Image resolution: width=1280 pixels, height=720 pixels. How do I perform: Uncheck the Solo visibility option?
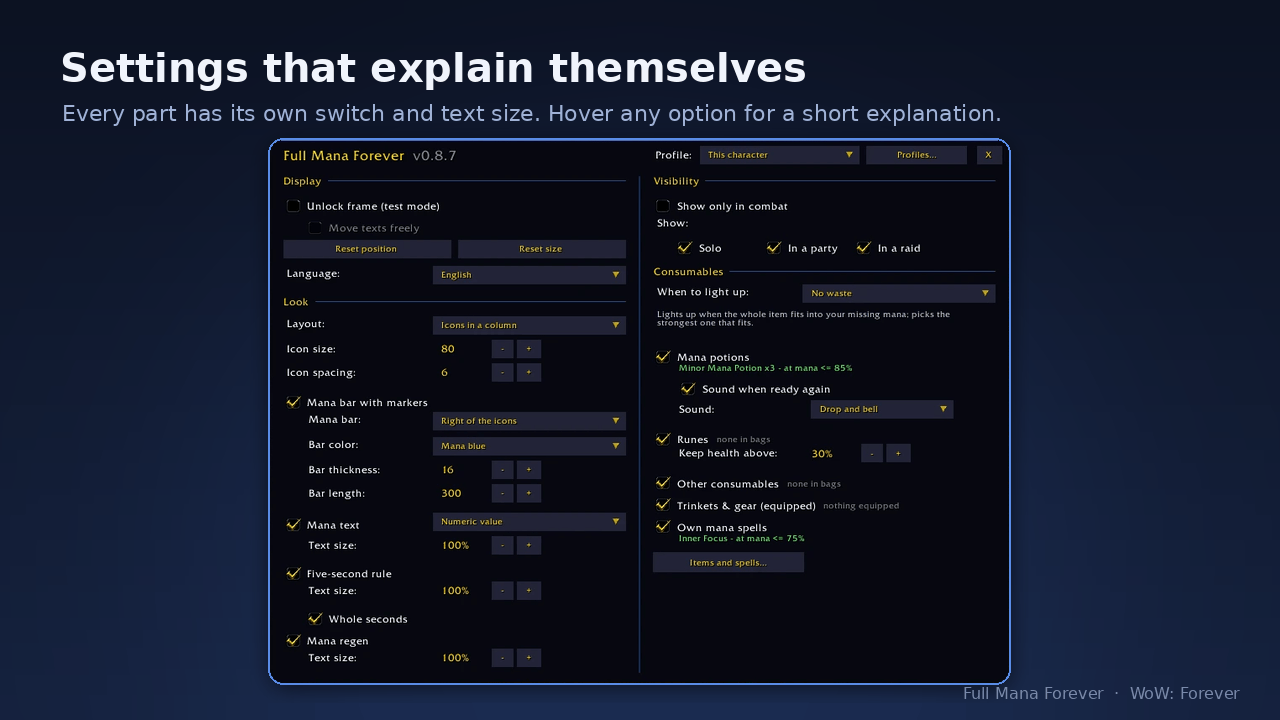[x=685, y=248]
